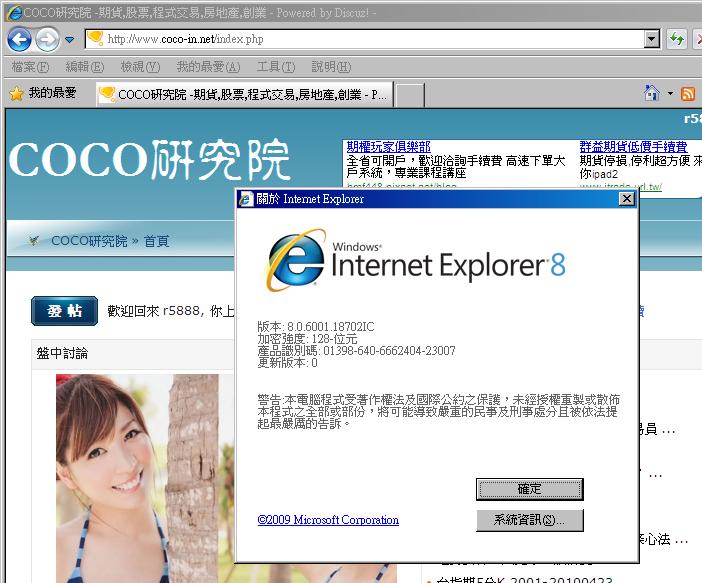Click the RSS feeds icon
Image resolution: width=702 pixels, height=583 pixels.
coord(688,94)
